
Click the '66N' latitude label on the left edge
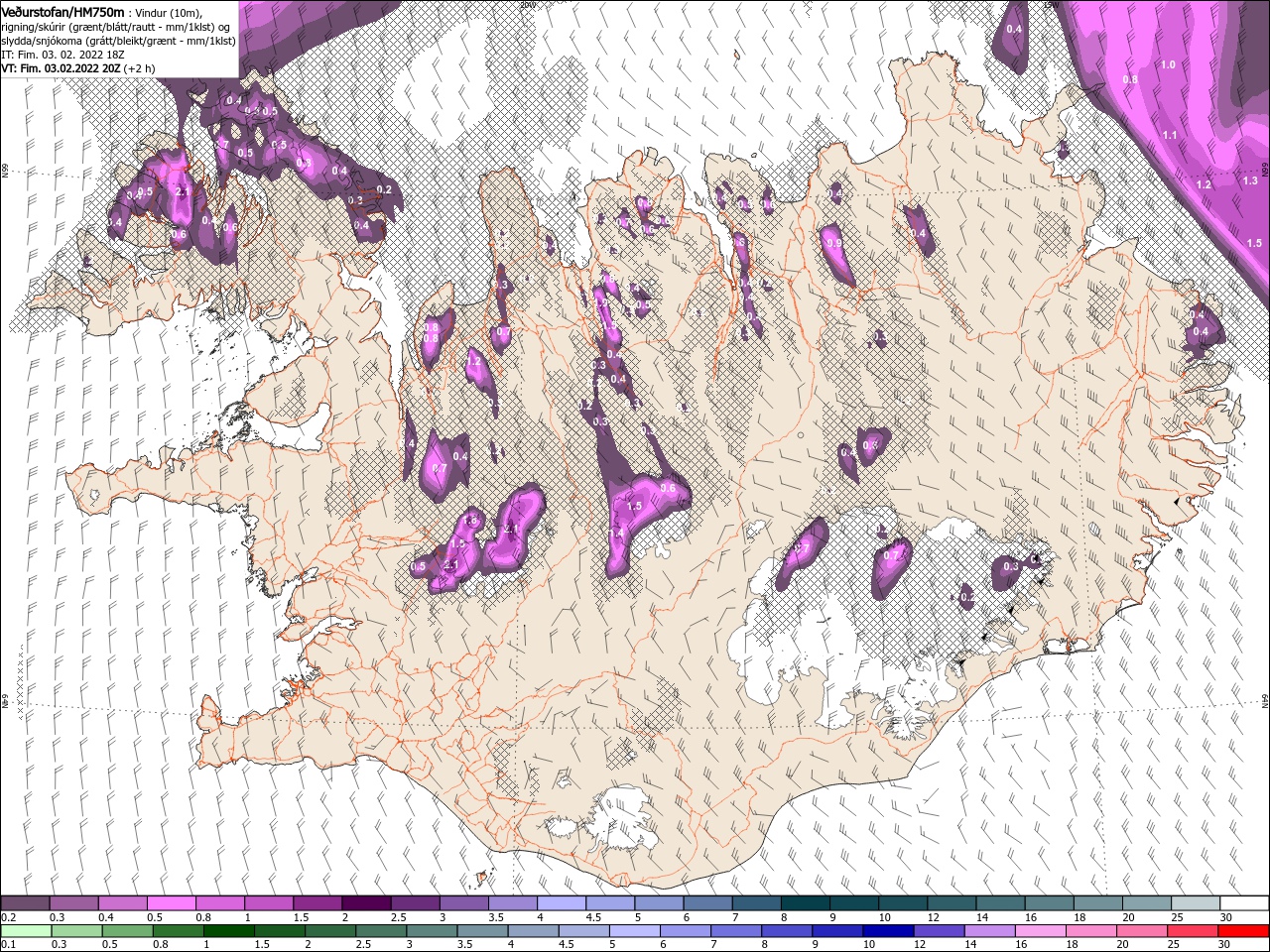[6, 171]
